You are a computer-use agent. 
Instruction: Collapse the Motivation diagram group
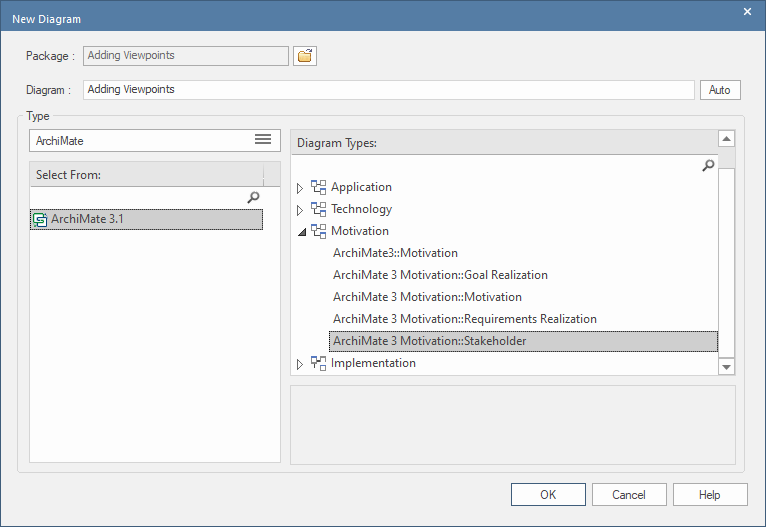pos(302,232)
